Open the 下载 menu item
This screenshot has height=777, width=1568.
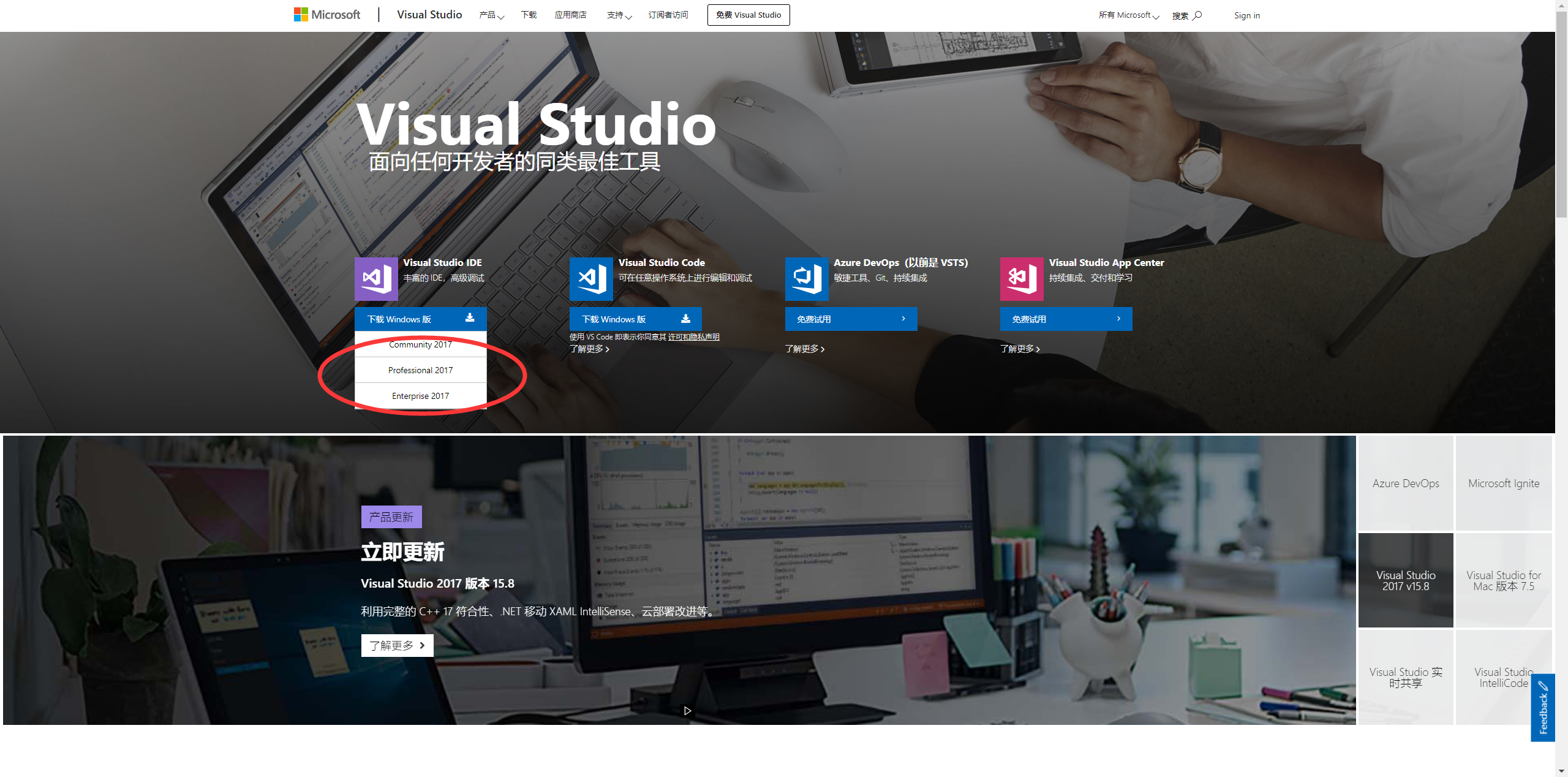tap(528, 15)
